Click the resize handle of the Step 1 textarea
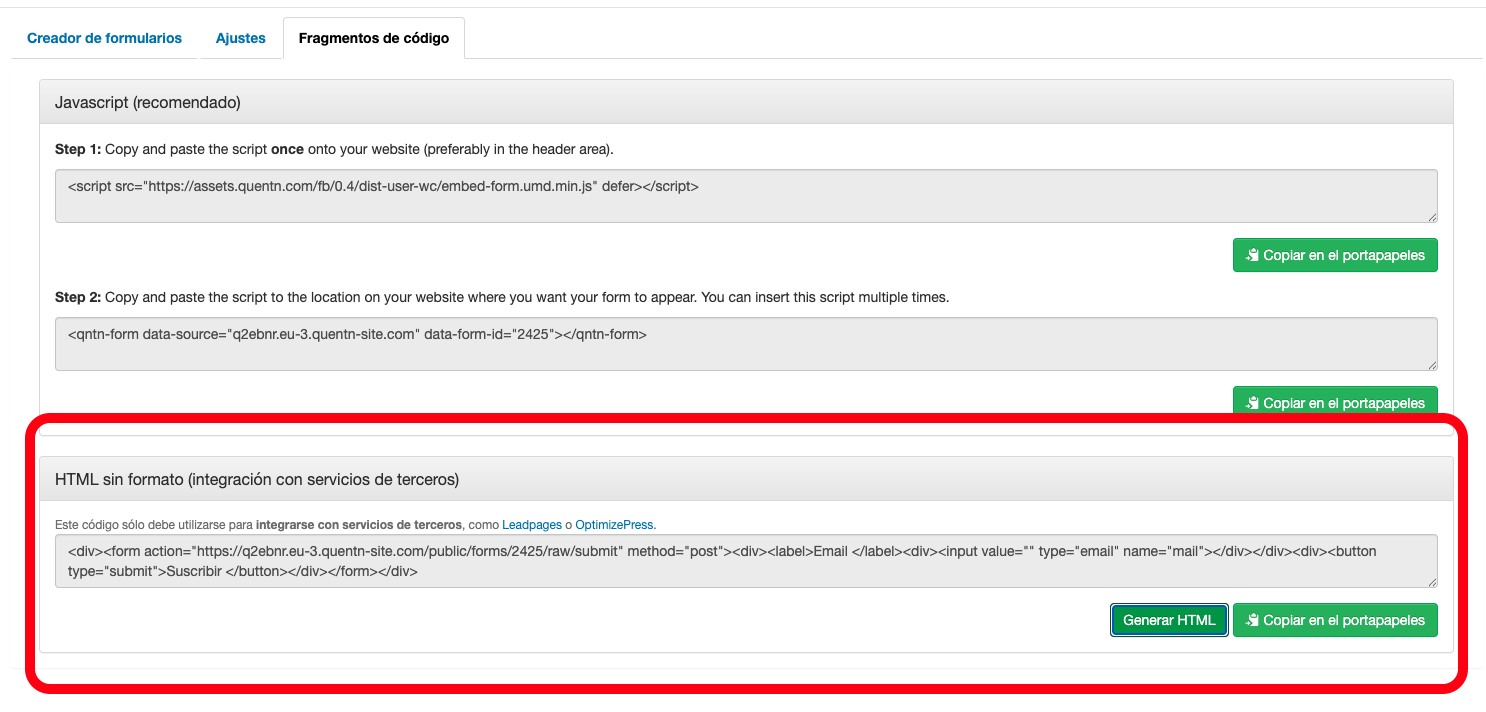This screenshot has height=712, width=1486. point(1432,217)
